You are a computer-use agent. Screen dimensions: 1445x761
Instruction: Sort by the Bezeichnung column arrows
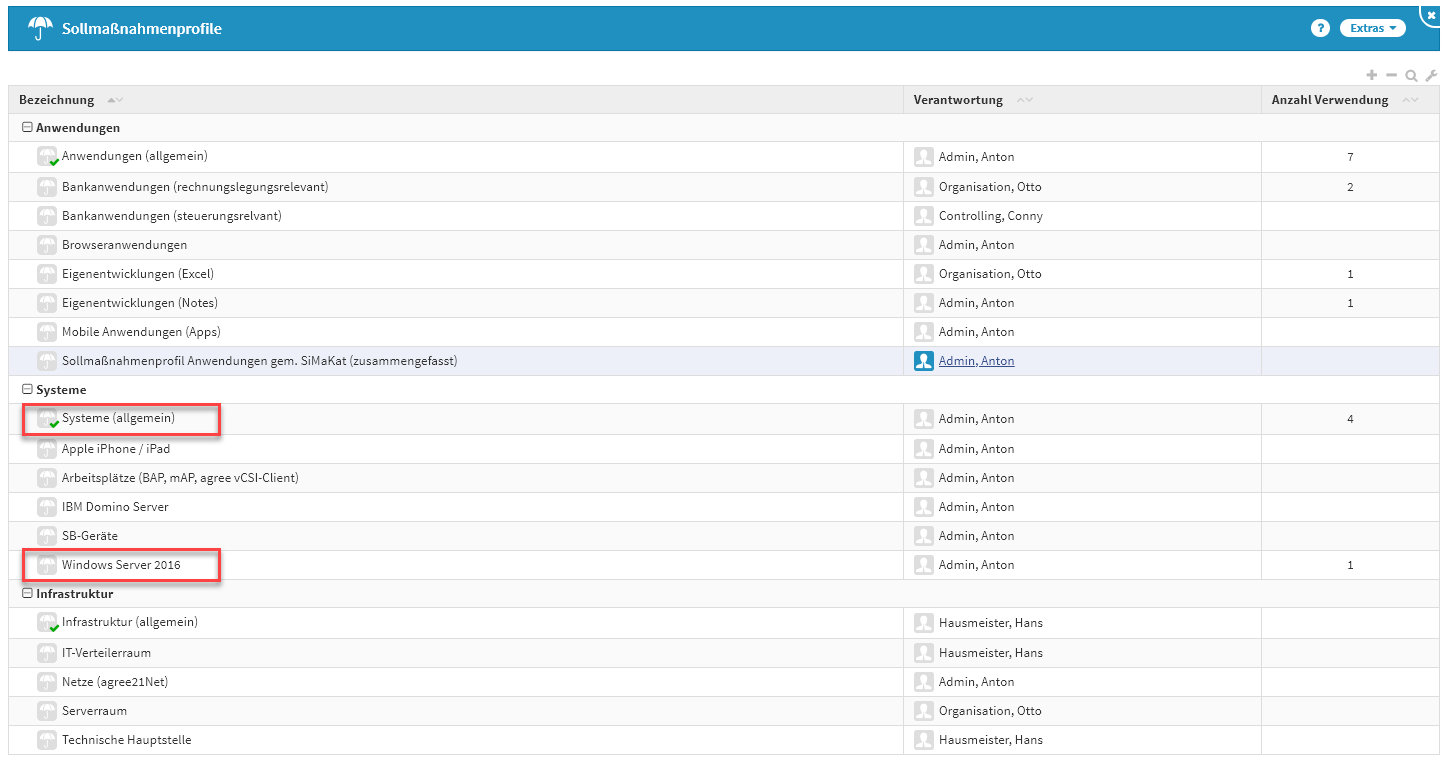[x=115, y=100]
